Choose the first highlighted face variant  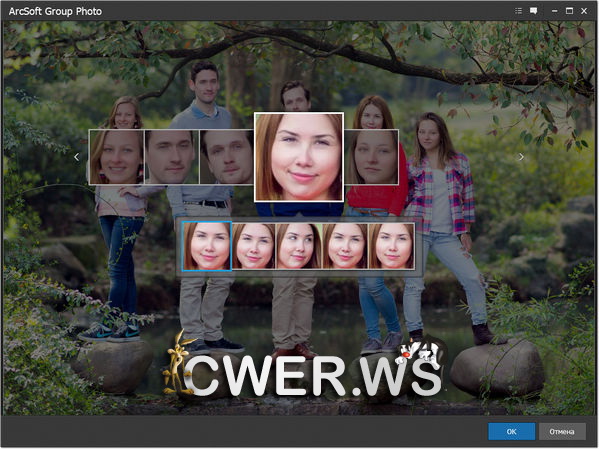click(207, 246)
